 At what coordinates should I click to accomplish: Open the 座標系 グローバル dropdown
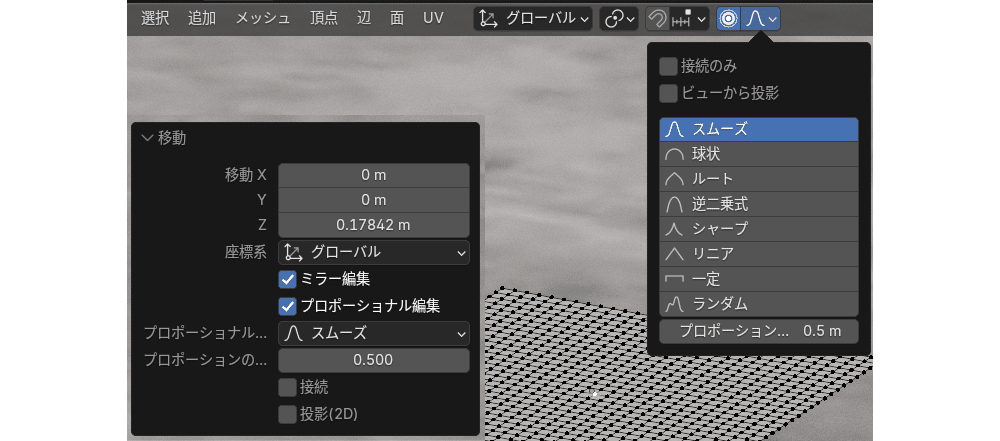[x=374, y=253]
